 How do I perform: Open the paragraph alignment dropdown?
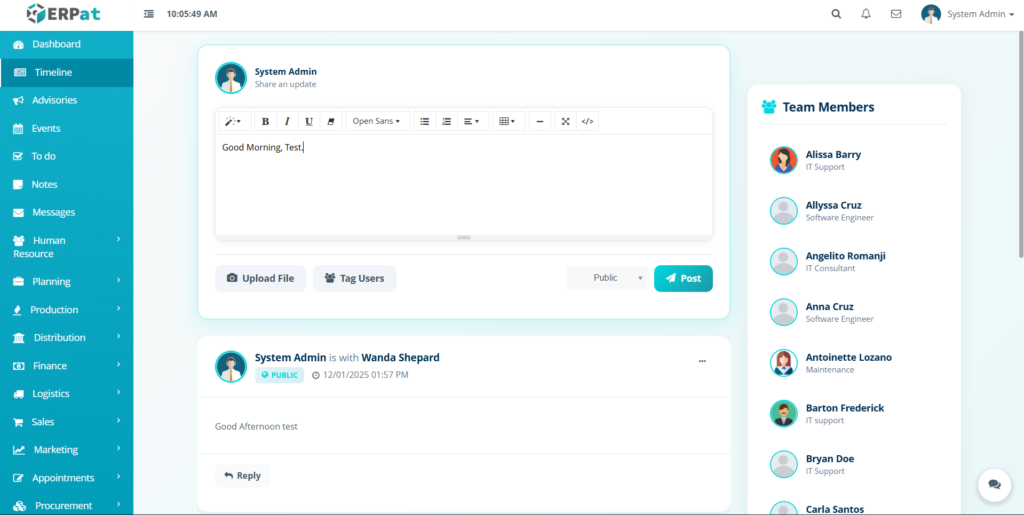472,121
